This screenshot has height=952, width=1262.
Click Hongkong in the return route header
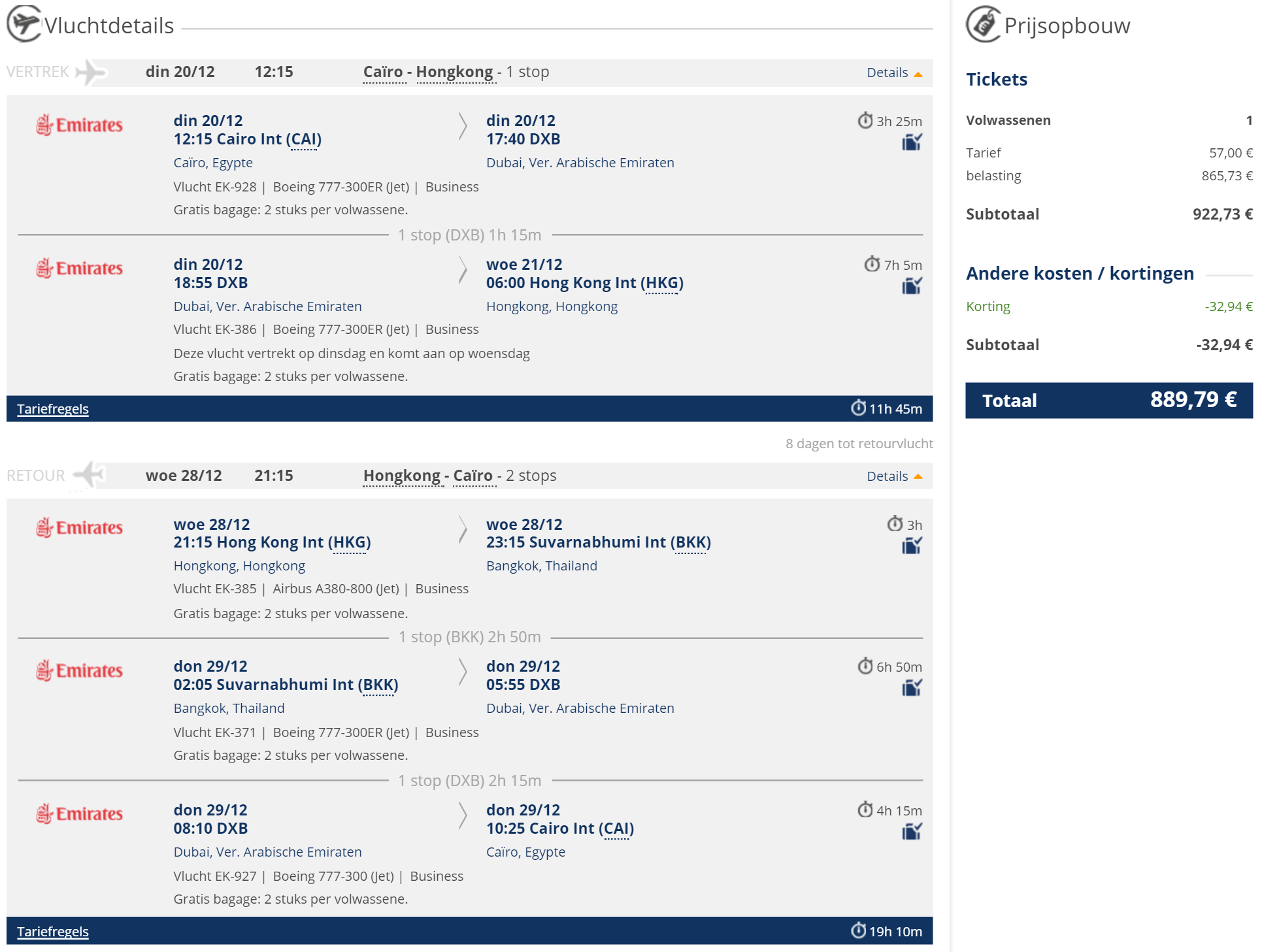[402, 476]
